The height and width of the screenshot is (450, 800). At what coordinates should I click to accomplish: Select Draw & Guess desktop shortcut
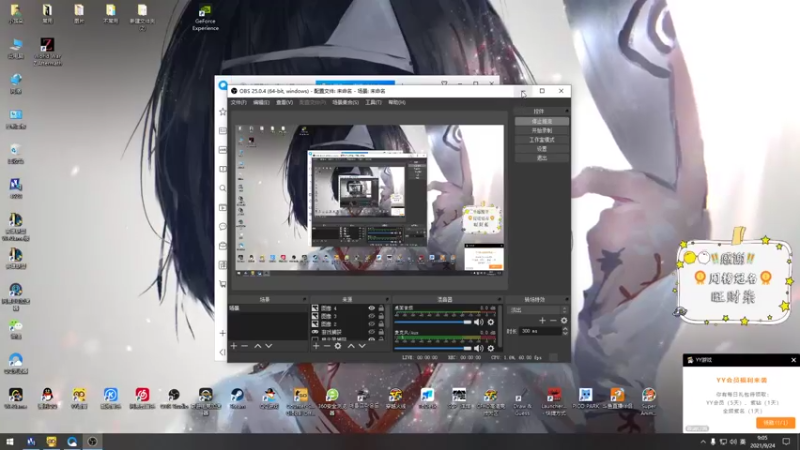click(x=522, y=402)
